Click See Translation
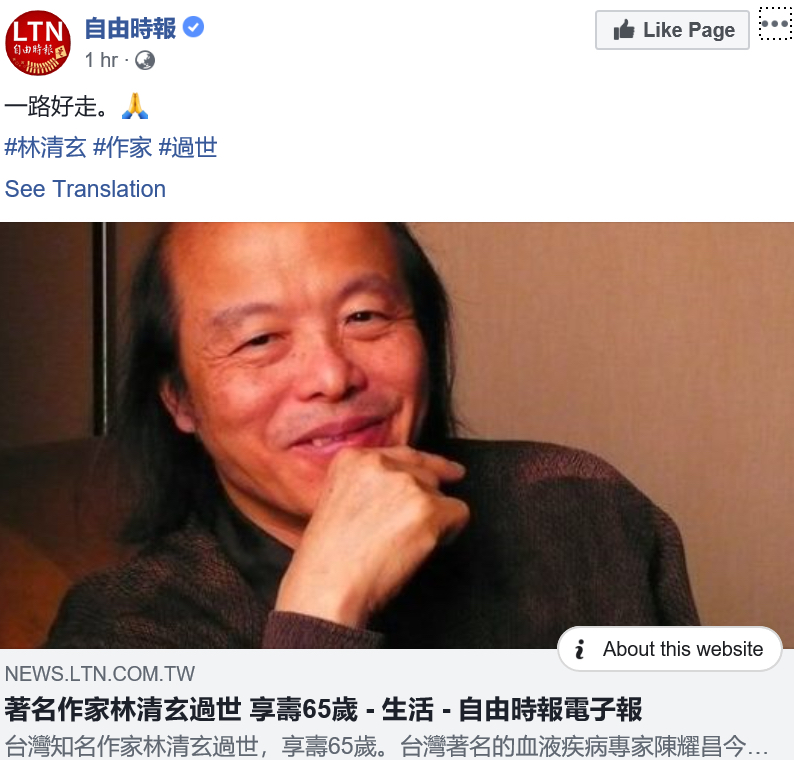This screenshot has height=760, width=794. (85, 189)
